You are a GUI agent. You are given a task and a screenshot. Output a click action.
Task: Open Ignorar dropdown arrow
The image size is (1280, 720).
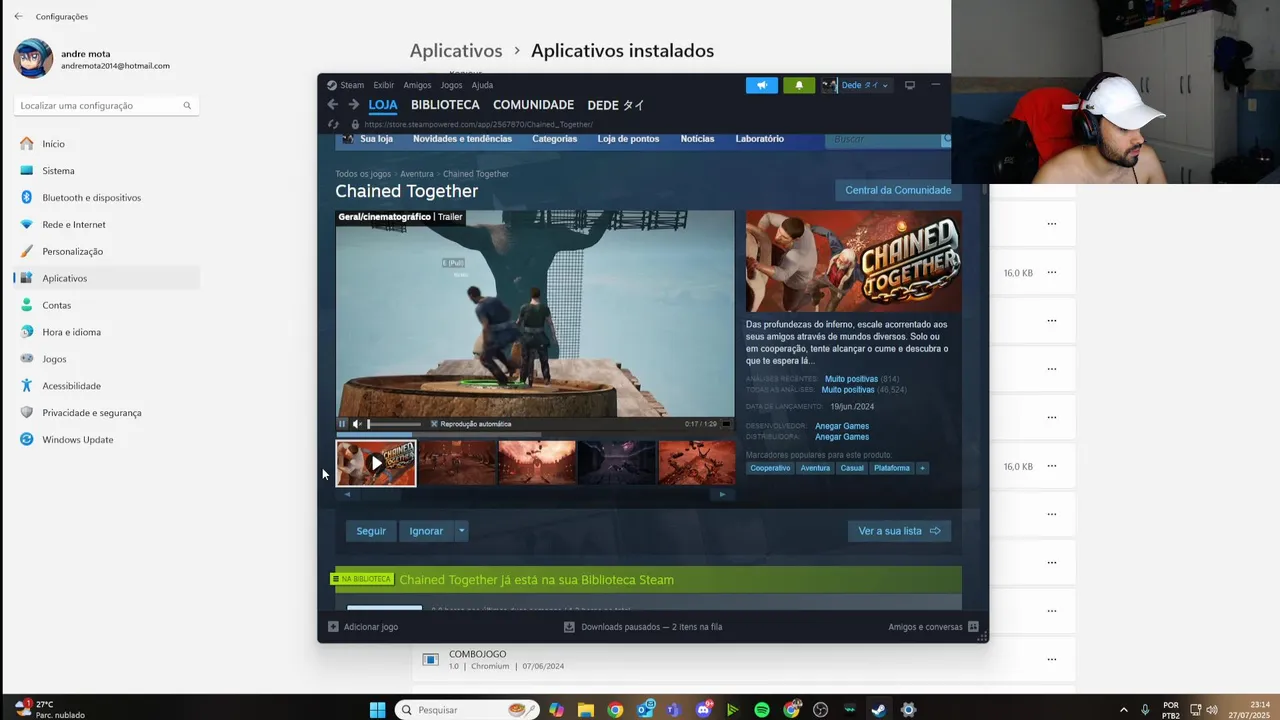(461, 531)
